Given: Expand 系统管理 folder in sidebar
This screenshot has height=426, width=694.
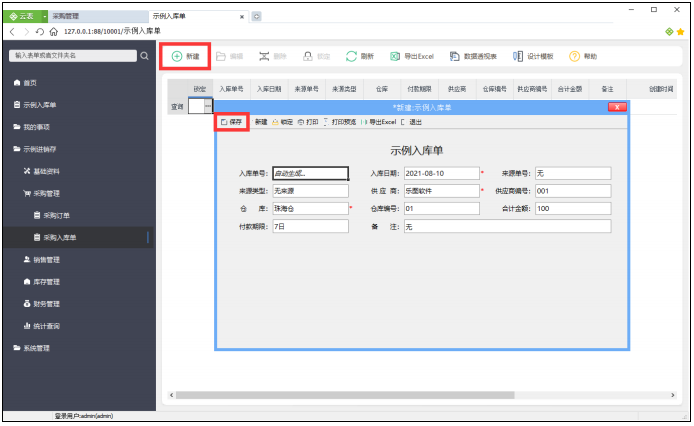Looking at the screenshot, I should [31, 349].
